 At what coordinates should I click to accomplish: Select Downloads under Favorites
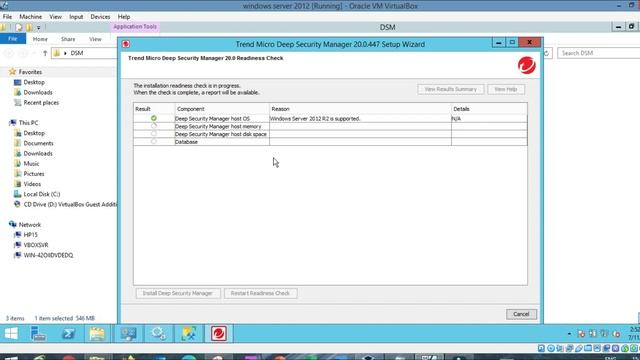38,92
